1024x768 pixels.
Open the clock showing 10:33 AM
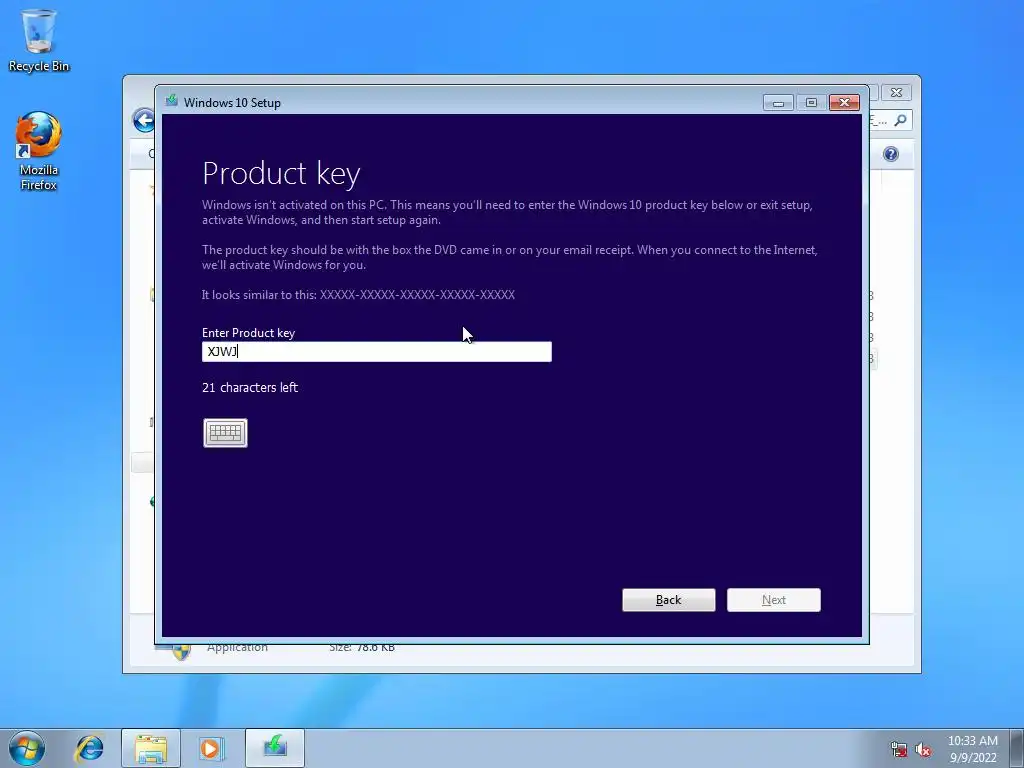[973, 749]
